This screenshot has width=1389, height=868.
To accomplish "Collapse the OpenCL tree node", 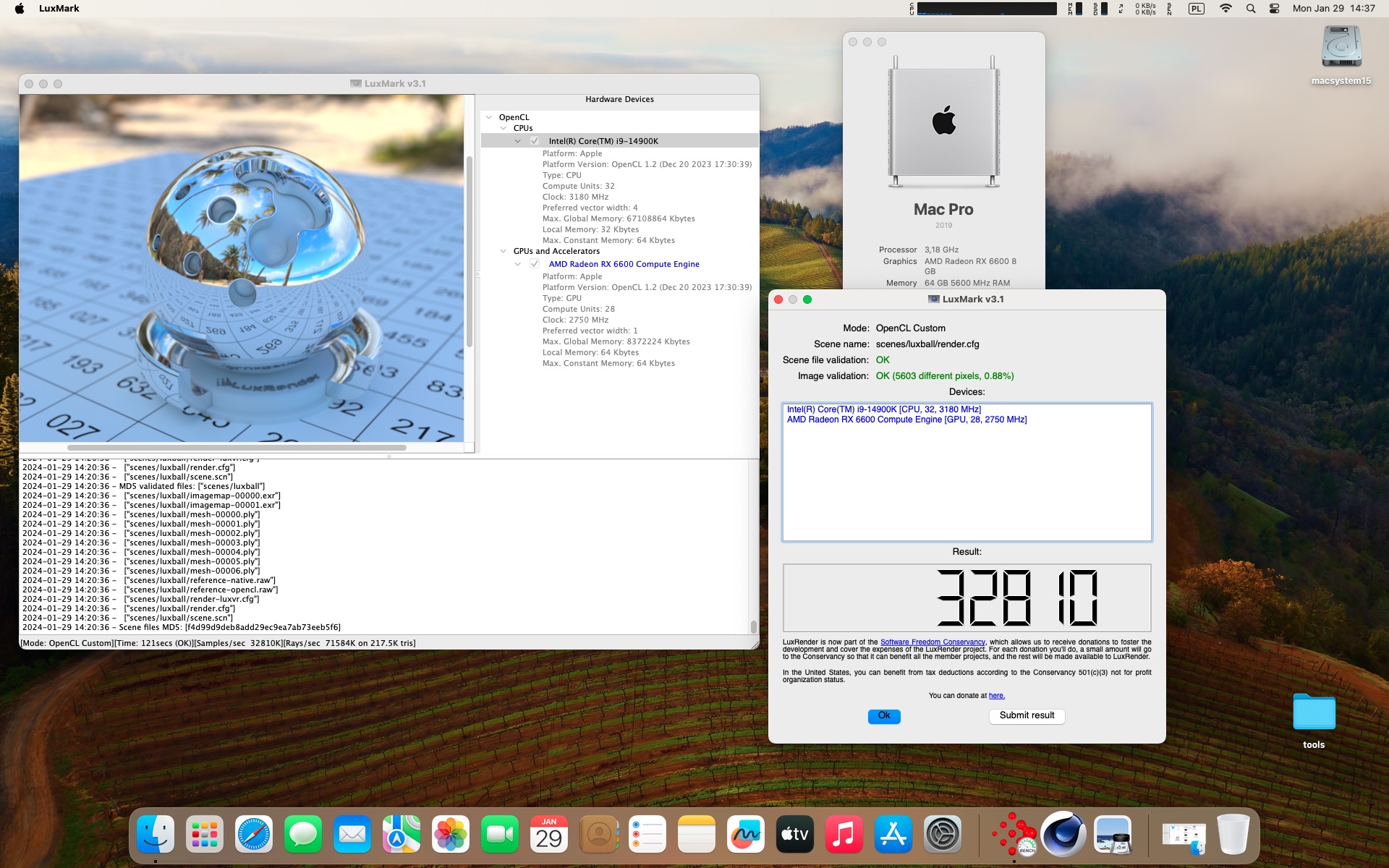I will pyautogui.click(x=489, y=117).
